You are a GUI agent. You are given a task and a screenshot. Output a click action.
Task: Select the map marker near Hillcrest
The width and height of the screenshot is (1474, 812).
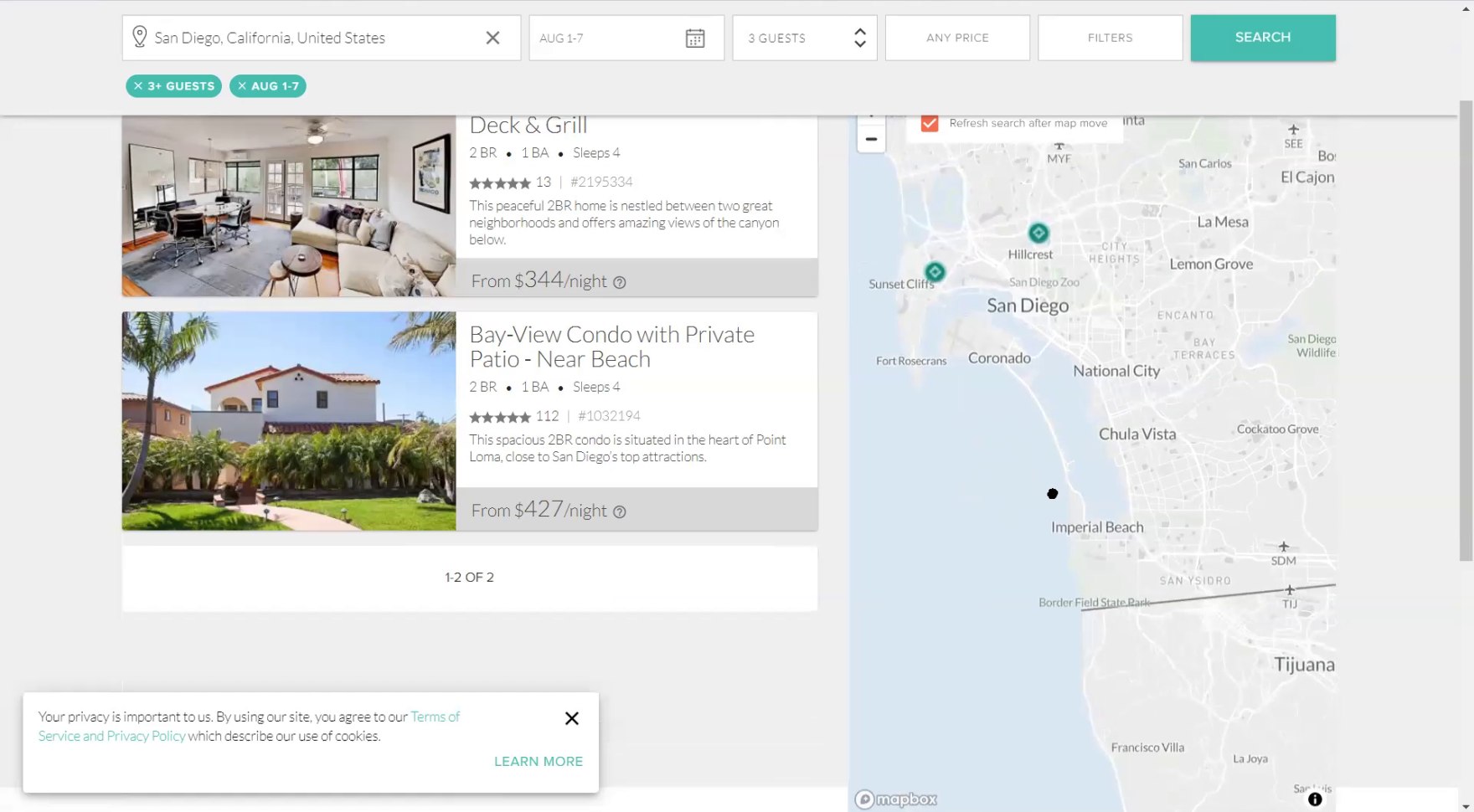pos(1038,233)
